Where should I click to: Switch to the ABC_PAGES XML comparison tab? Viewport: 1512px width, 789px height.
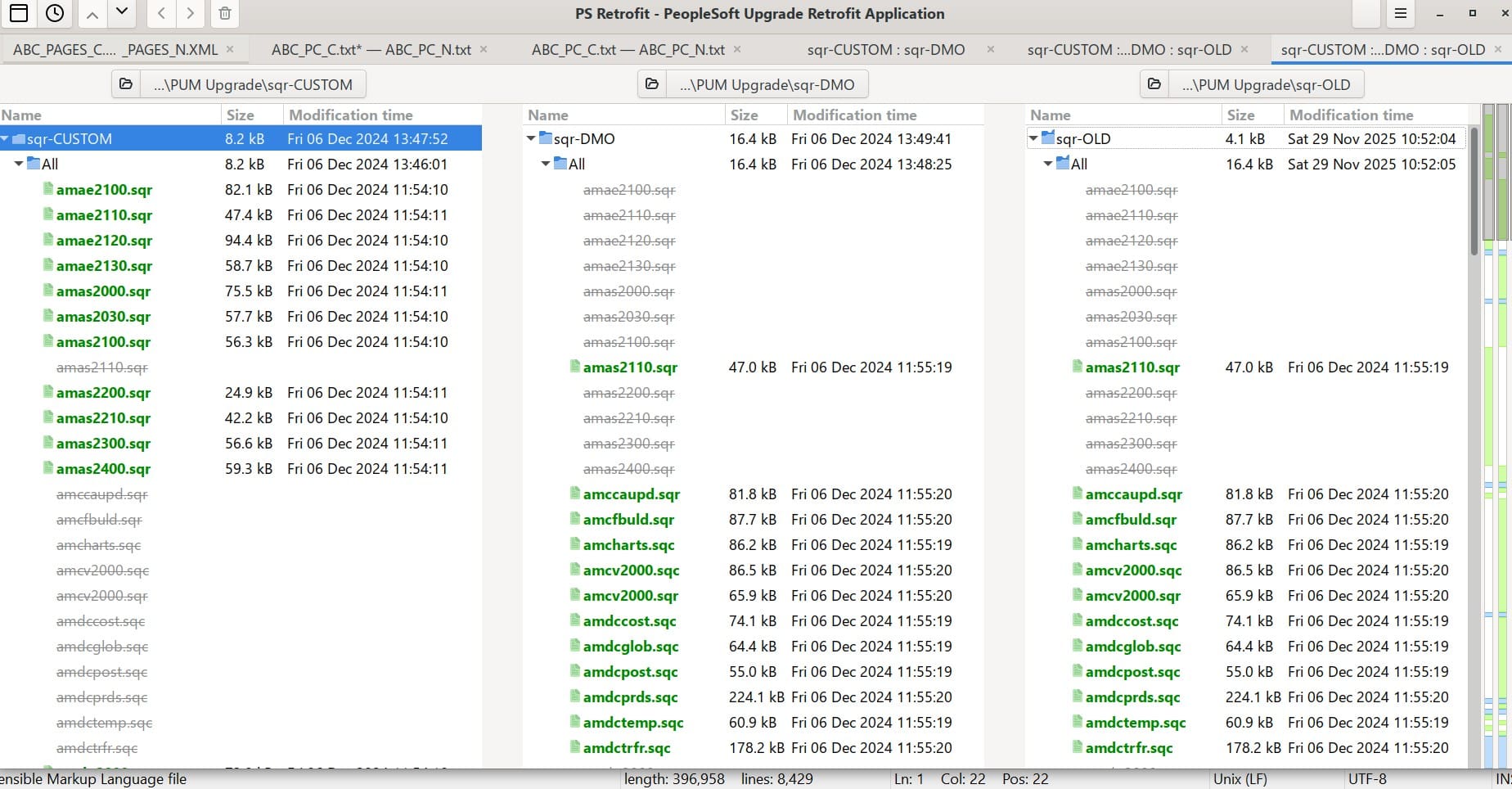(115, 50)
